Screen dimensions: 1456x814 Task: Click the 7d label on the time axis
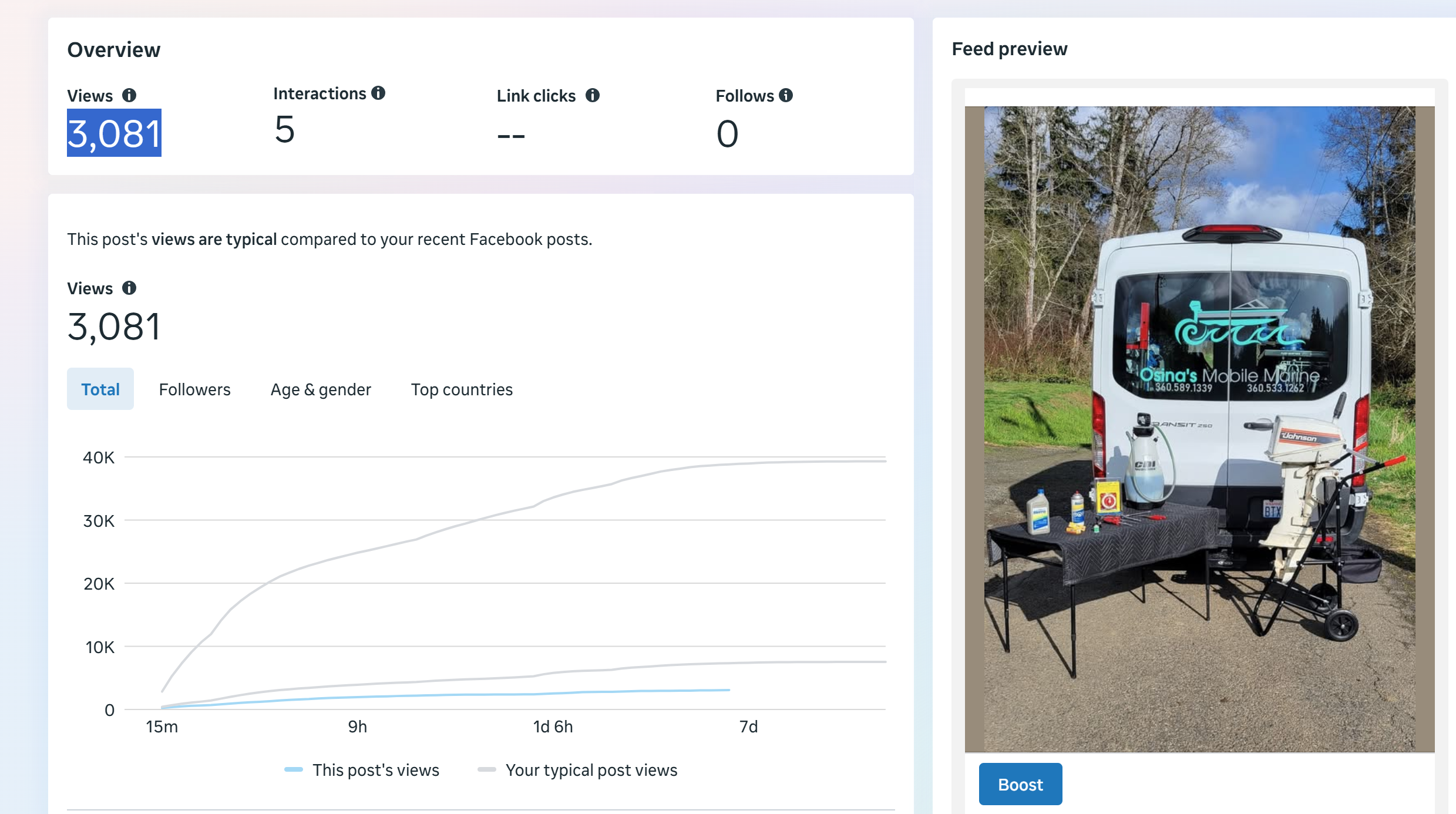pyautogui.click(x=748, y=726)
